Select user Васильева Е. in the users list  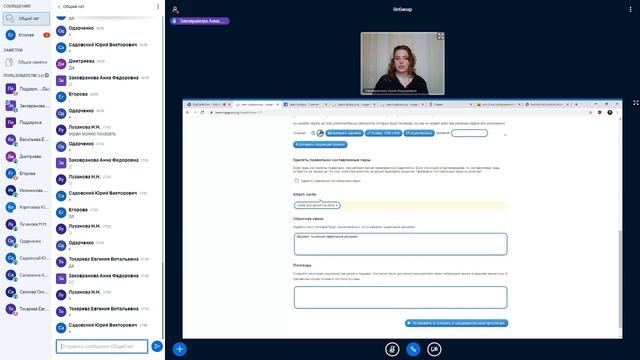(27, 140)
